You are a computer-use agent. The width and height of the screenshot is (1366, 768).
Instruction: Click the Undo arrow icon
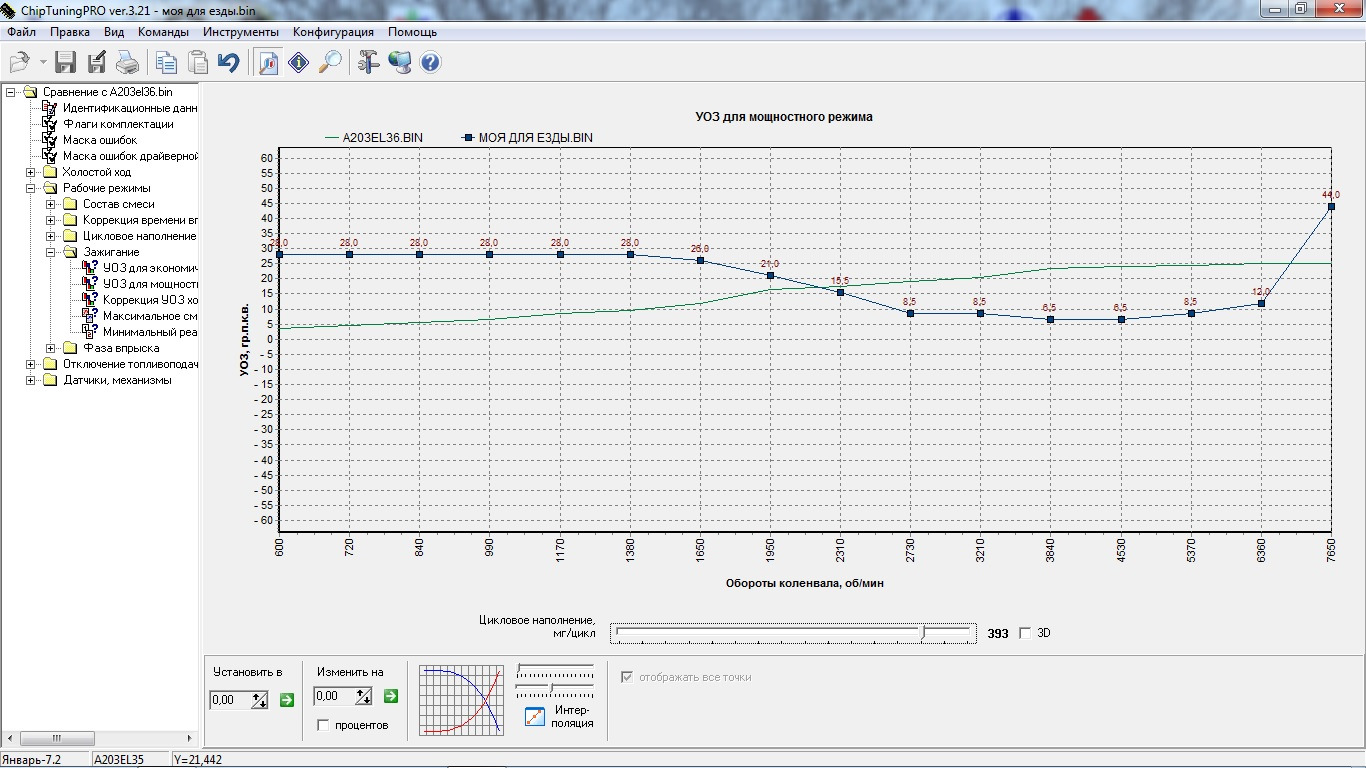[x=229, y=63]
